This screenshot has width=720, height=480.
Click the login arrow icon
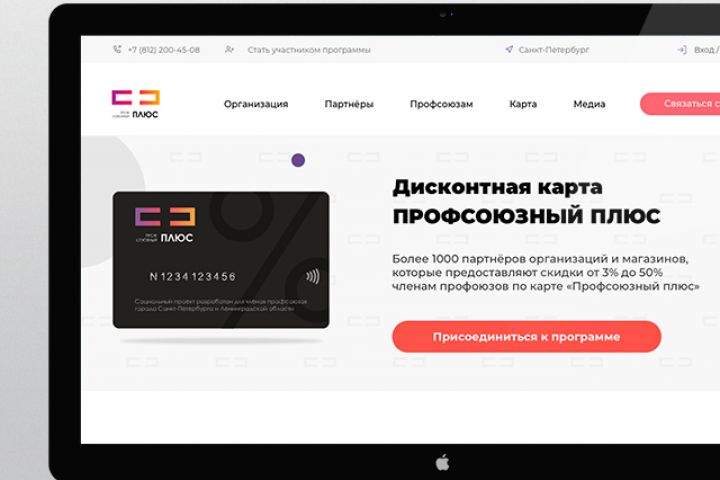[x=682, y=49]
